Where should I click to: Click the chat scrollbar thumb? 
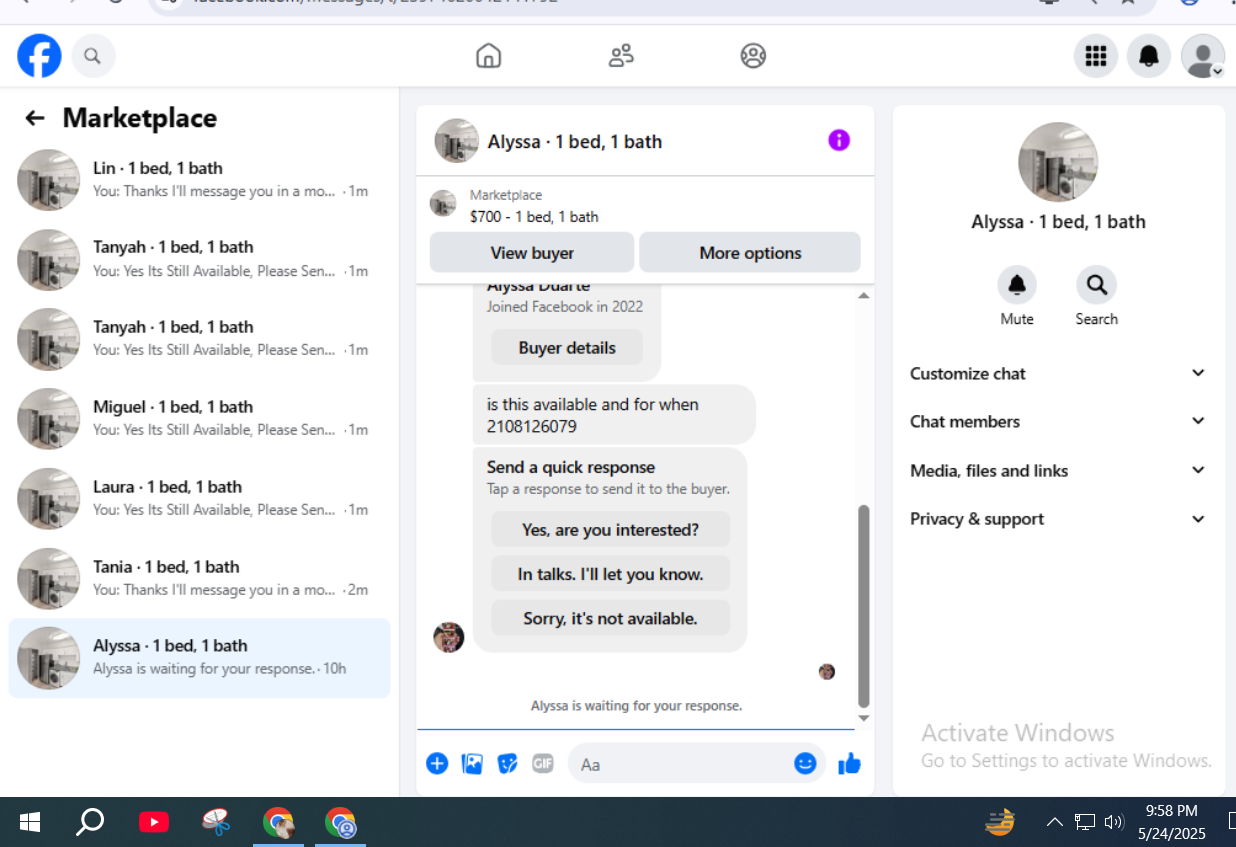tap(864, 606)
